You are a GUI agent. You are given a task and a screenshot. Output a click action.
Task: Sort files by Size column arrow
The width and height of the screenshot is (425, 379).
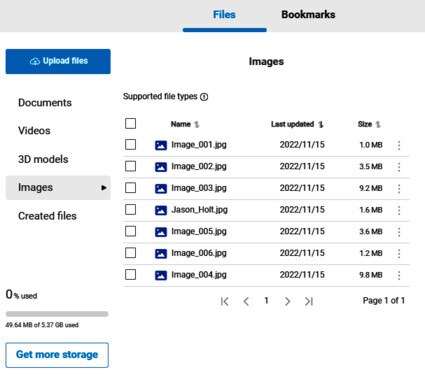[378, 125]
